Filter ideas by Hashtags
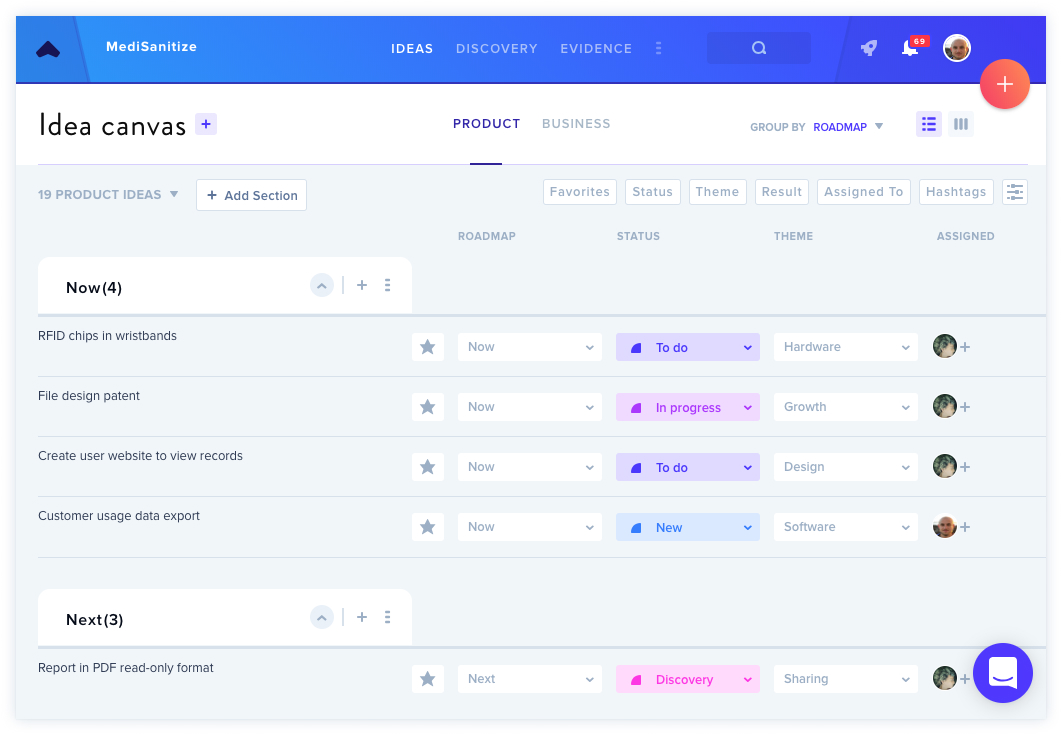The width and height of the screenshot is (1062, 735). [x=956, y=192]
